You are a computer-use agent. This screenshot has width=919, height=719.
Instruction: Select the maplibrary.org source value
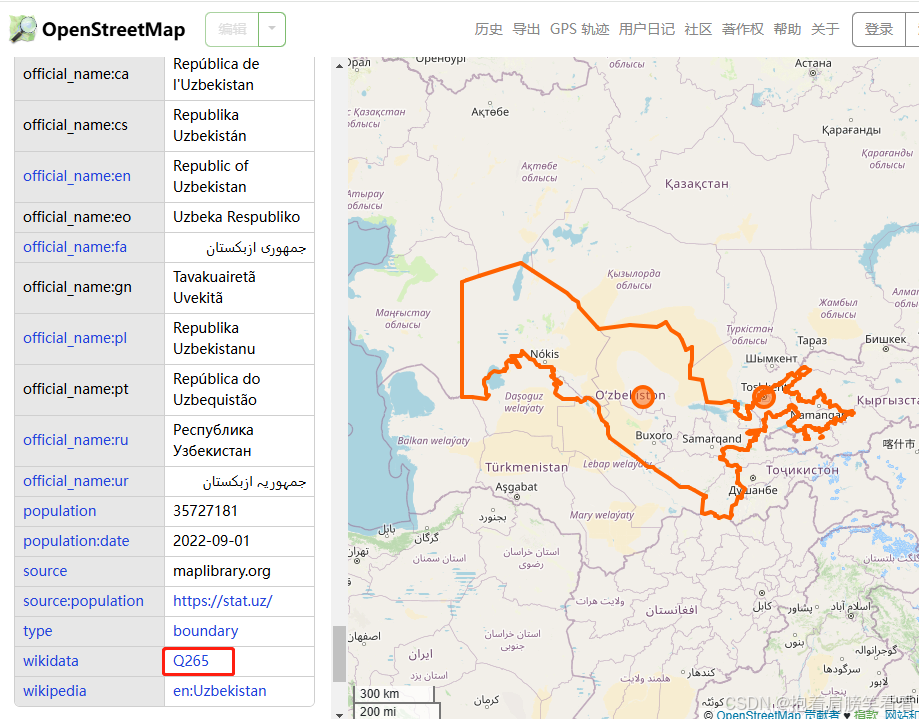tap(222, 571)
